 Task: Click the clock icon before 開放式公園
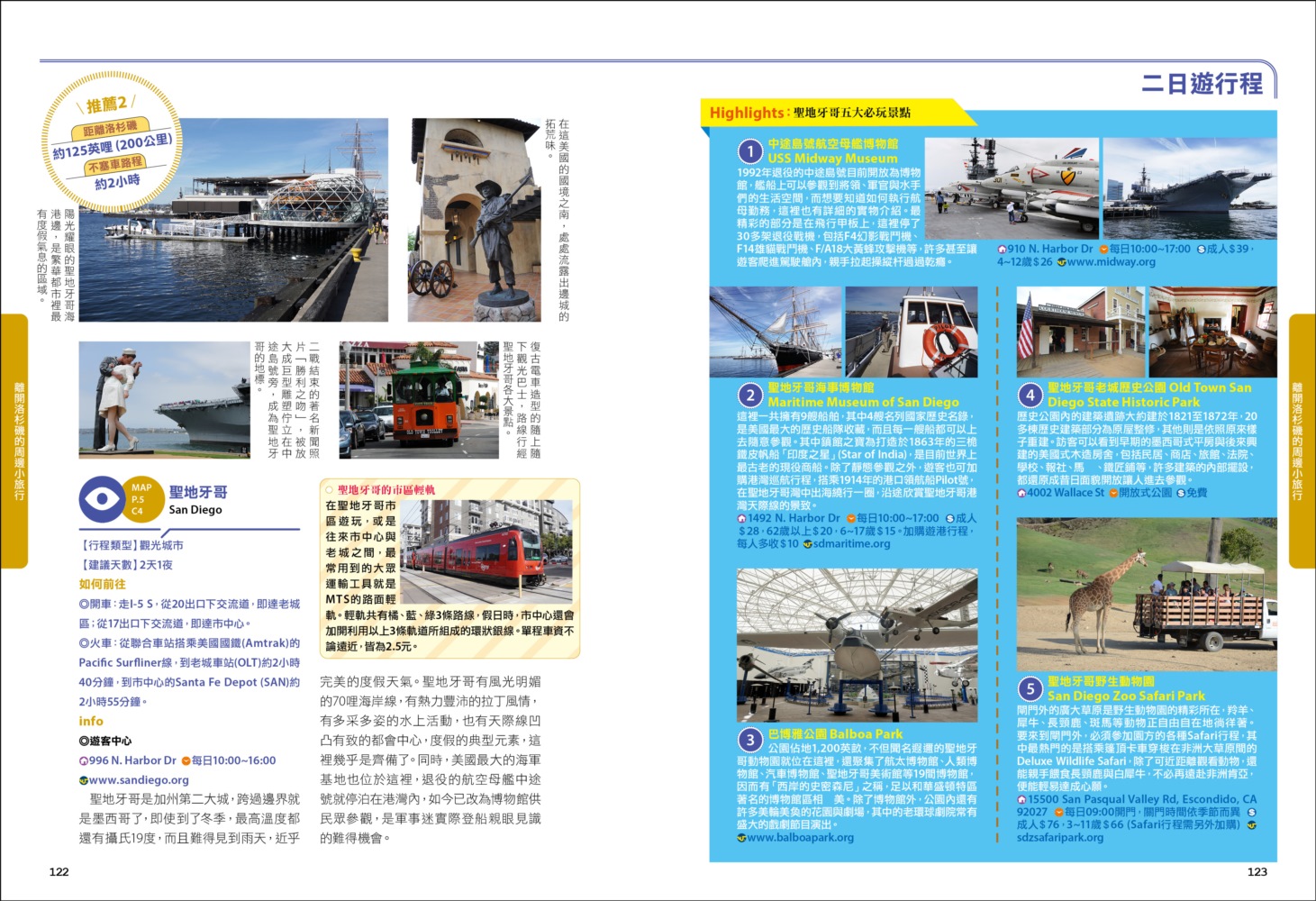pyautogui.click(x=1113, y=494)
